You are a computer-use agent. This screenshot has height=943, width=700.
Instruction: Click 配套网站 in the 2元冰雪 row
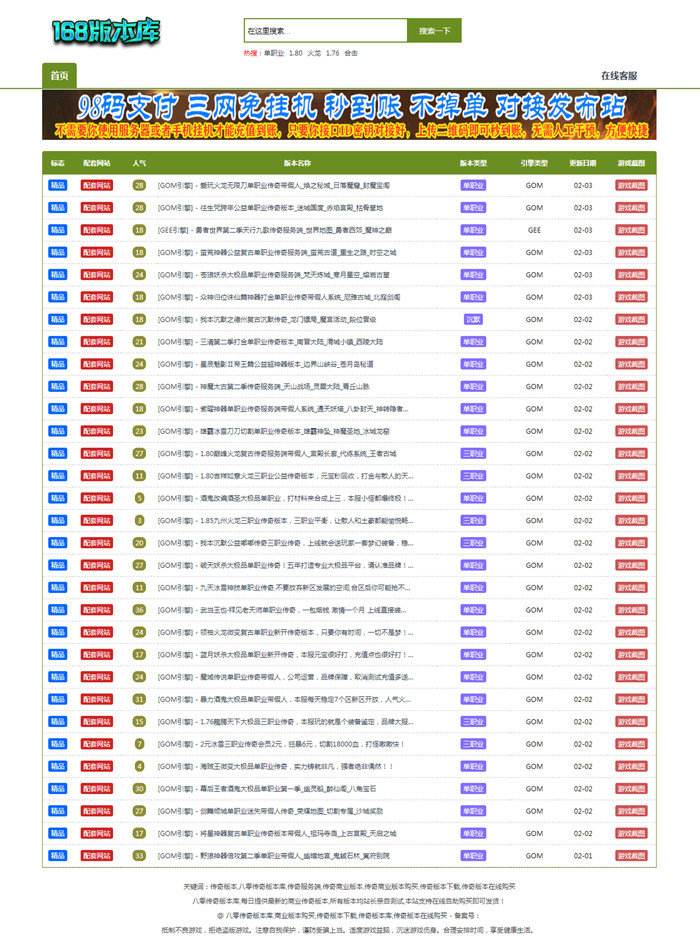(97, 744)
